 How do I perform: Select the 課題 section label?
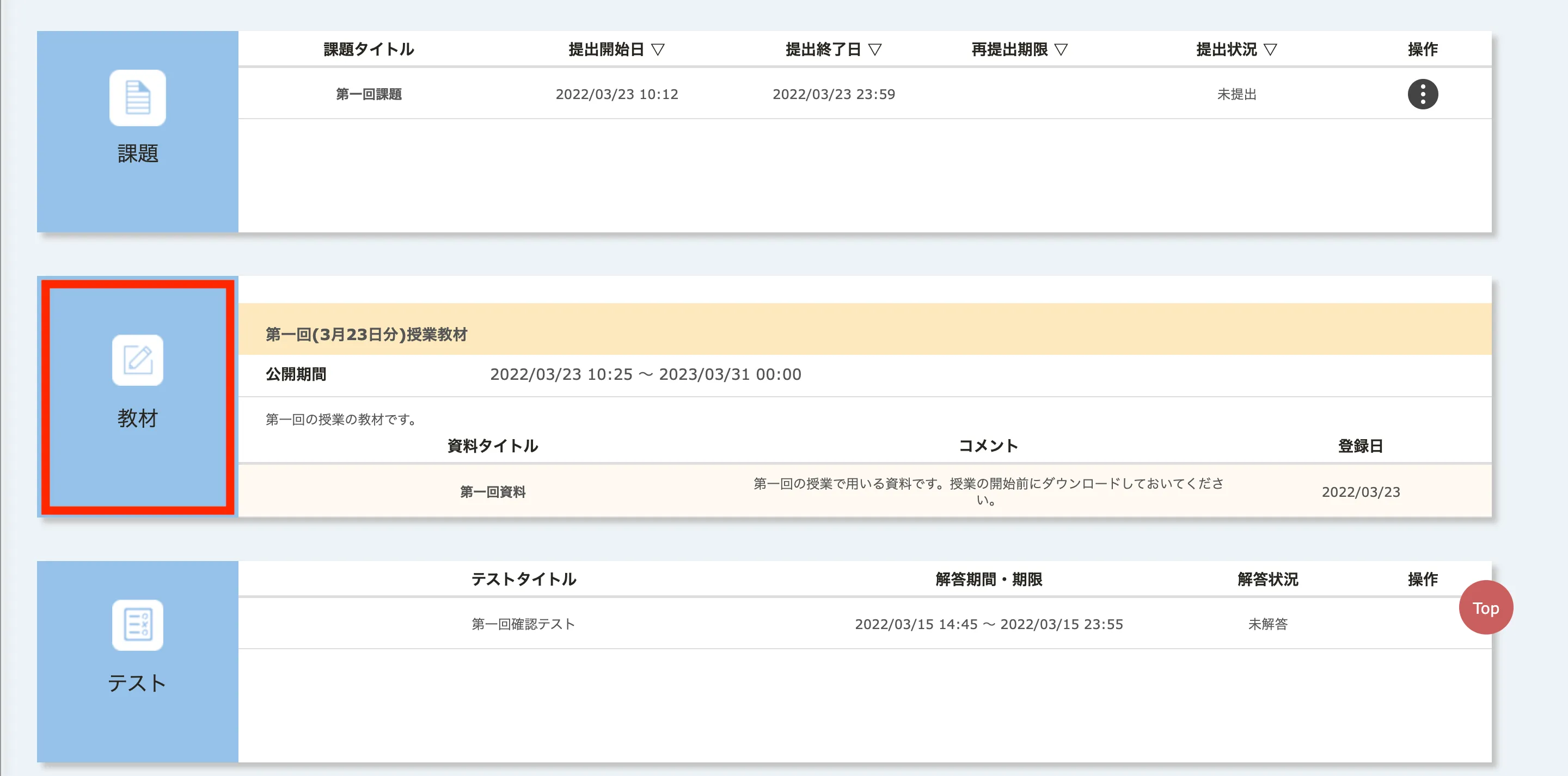138,153
